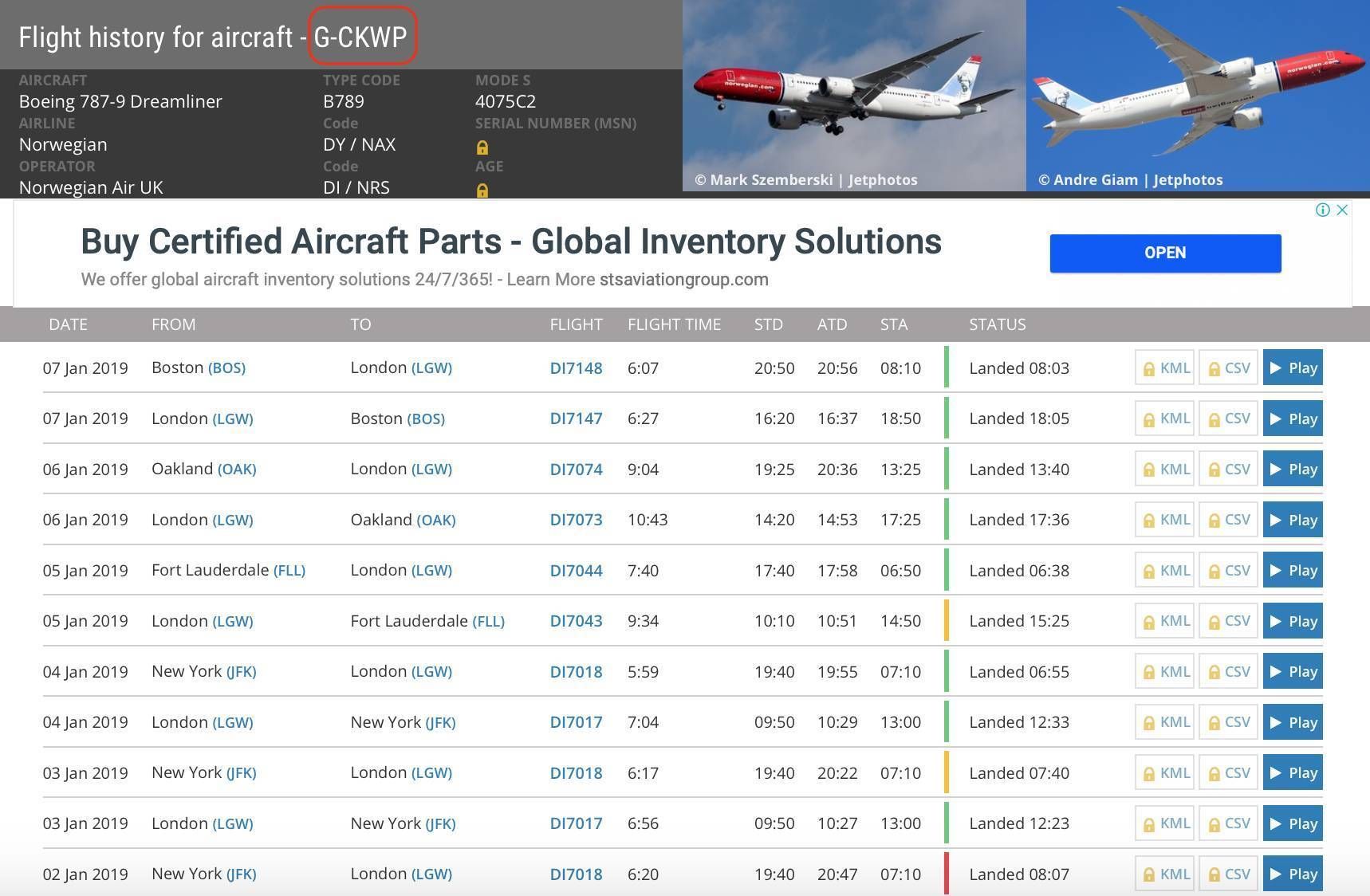Close the aircraft parts advertisement
1370x896 pixels.
click(x=1342, y=210)
